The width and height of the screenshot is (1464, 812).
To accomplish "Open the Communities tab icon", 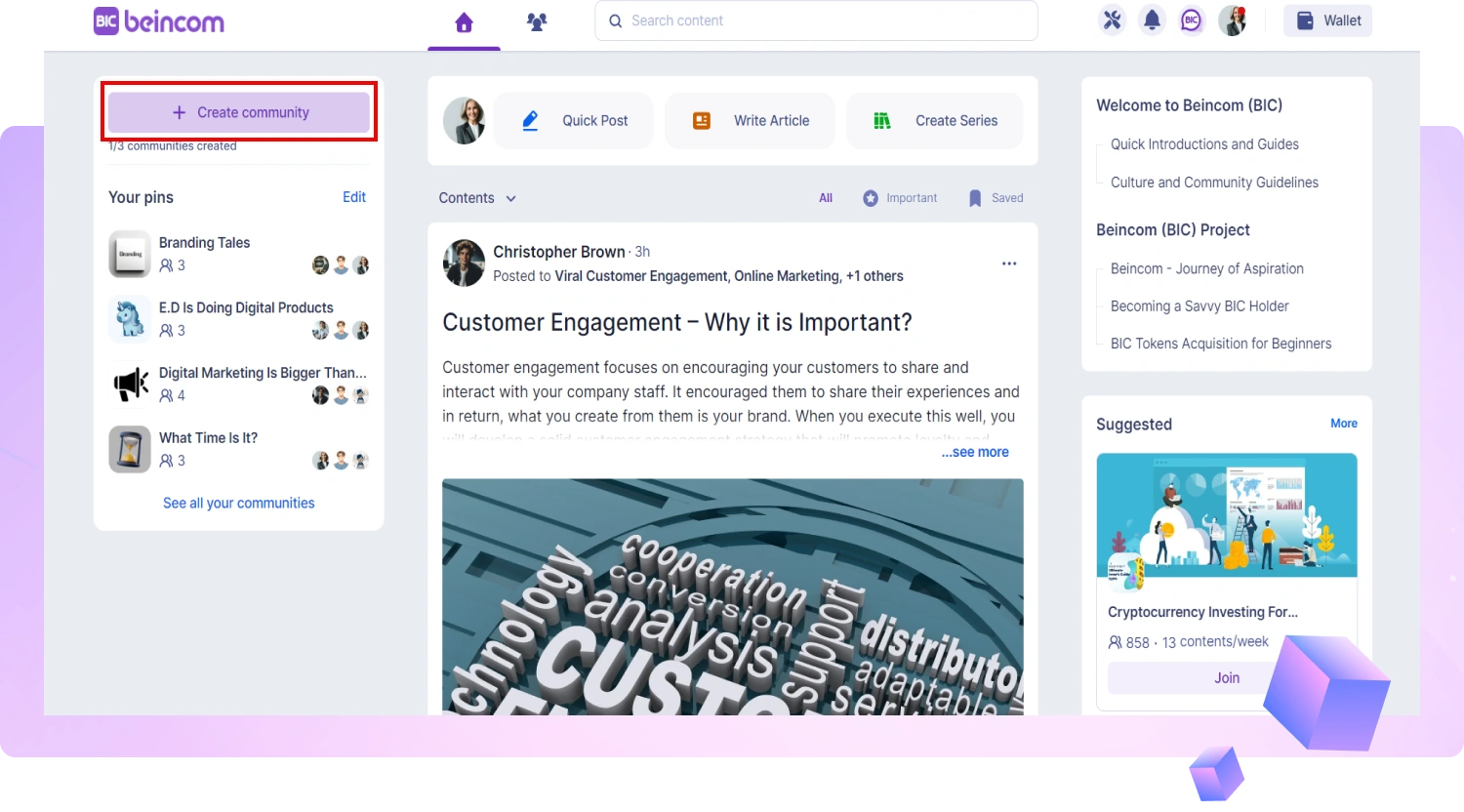I will tap(537, 21).
